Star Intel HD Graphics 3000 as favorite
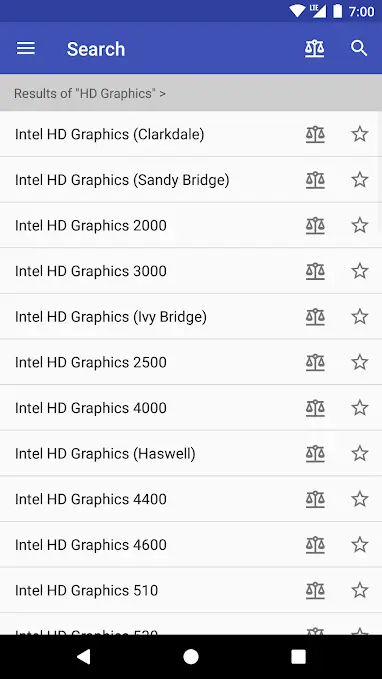 pyautogui.click(x=359, y=271)
